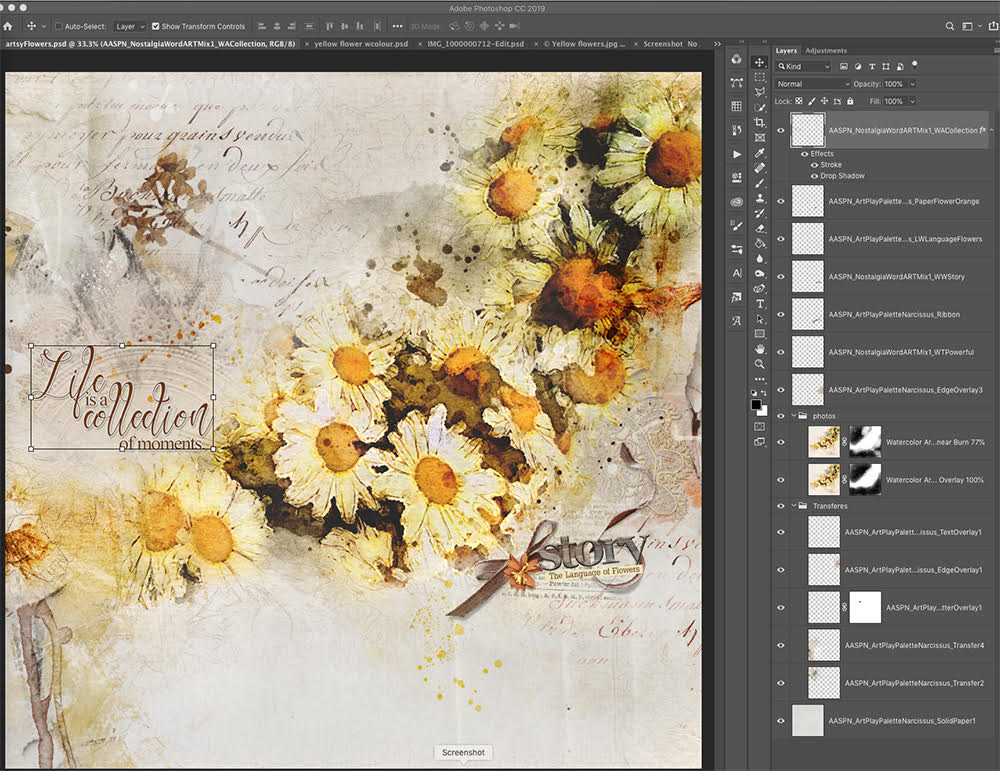
Task: Hide the WACollection layer
Action: coord(781,130)
